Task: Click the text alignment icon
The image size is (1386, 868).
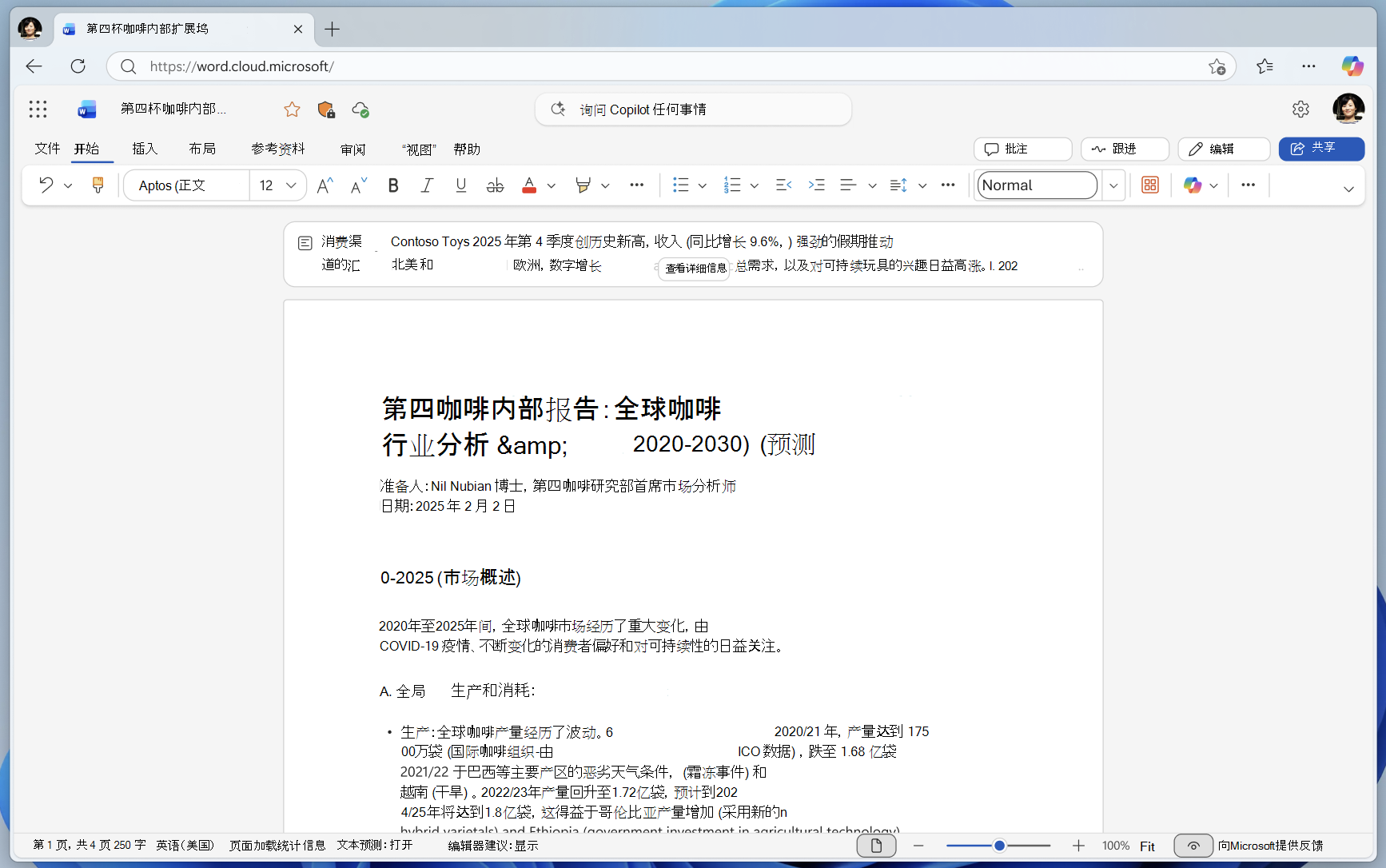Action: [849, 185]
